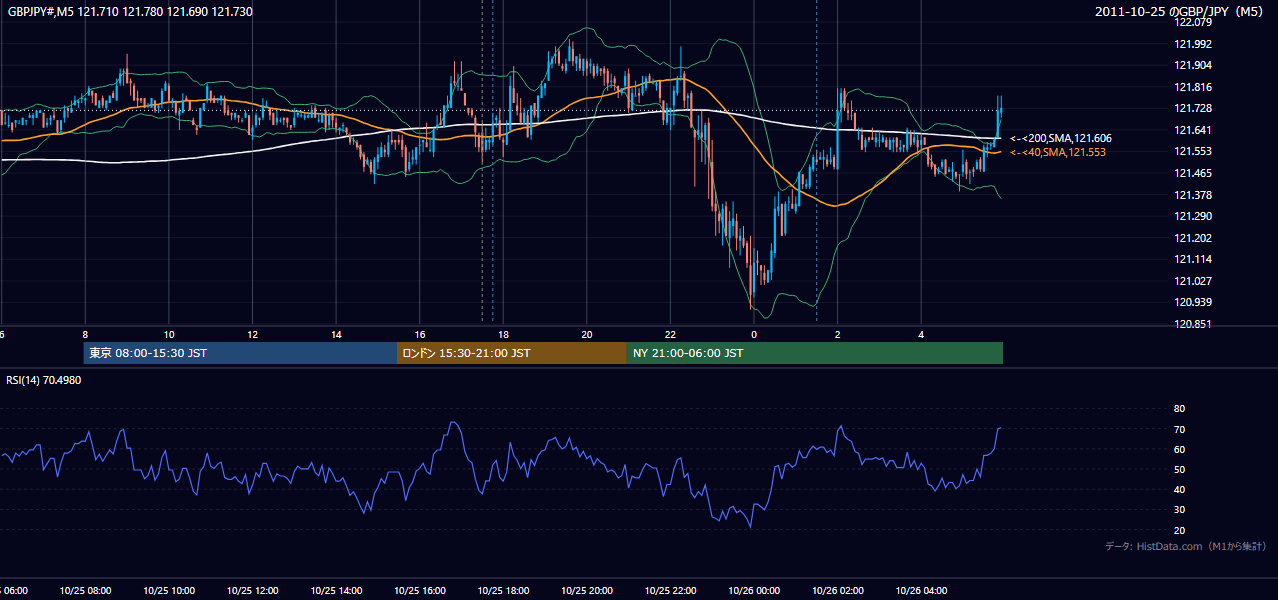Click RSI scale level 70
This screenshot has width=1278, height=600.
(x=1179, y=429)
